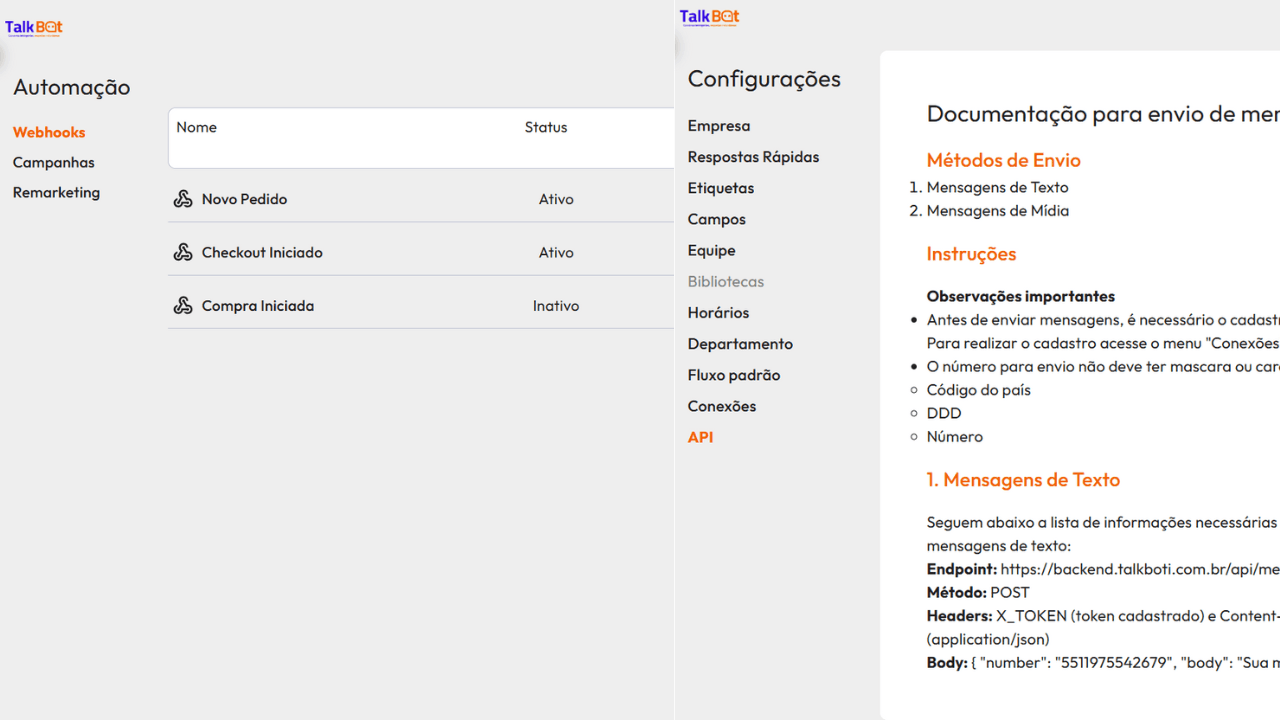
Task: Click the Configurações page heading
Action: (x=764, y=79)
